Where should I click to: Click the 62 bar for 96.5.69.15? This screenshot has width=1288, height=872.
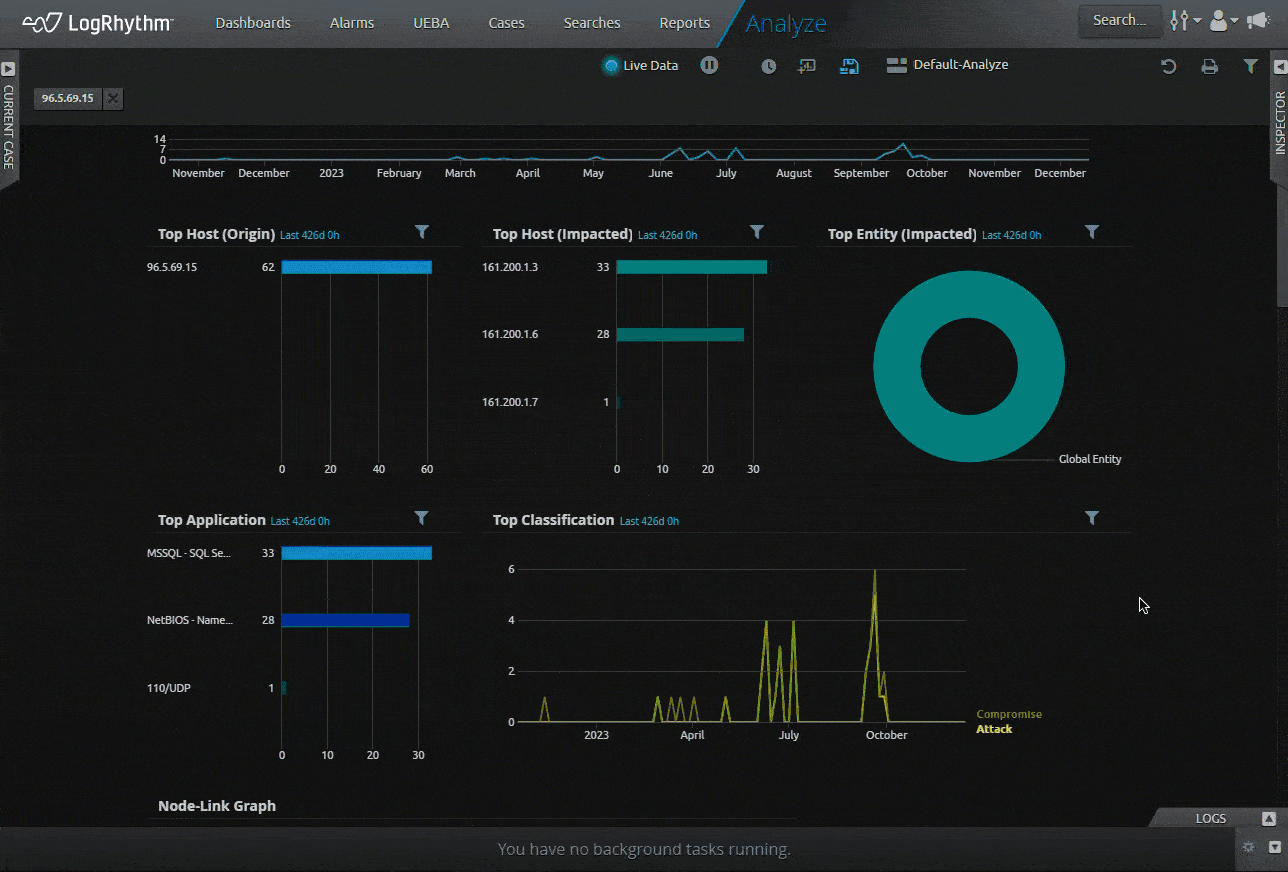tap(356, 266)
